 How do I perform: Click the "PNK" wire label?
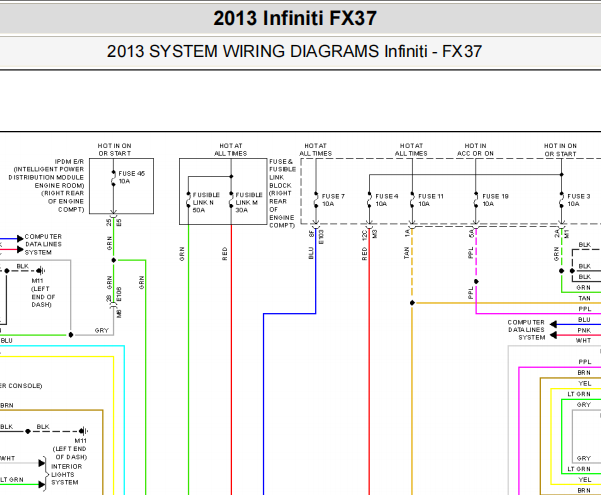point(584,330)
